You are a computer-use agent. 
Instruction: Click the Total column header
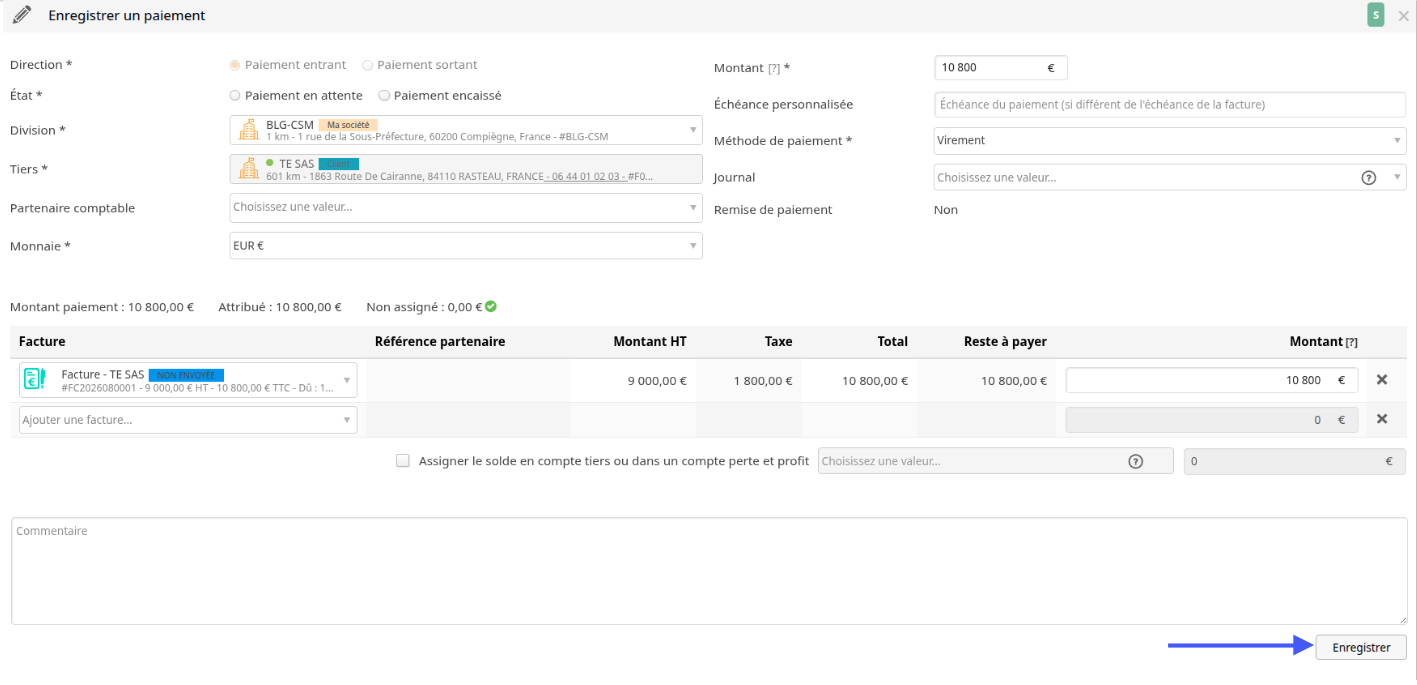click(x=893, y=342)
